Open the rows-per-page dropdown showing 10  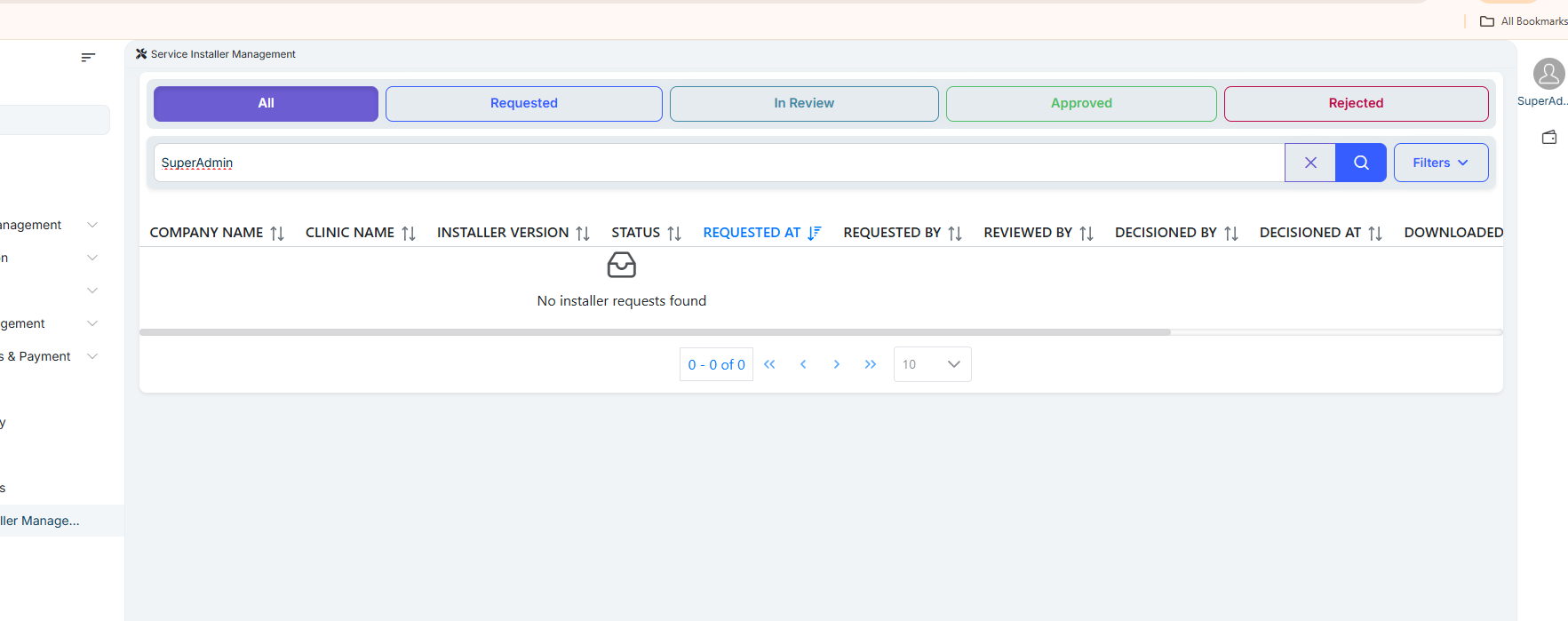932,364
